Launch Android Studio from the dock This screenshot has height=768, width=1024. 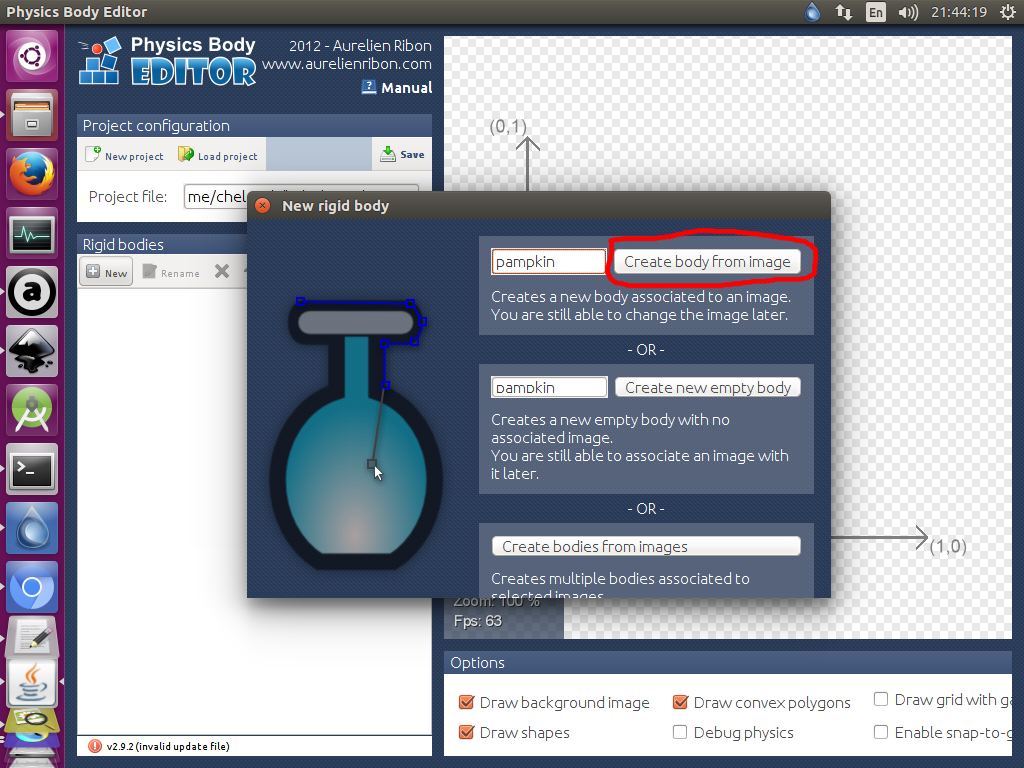pos(32,410)
